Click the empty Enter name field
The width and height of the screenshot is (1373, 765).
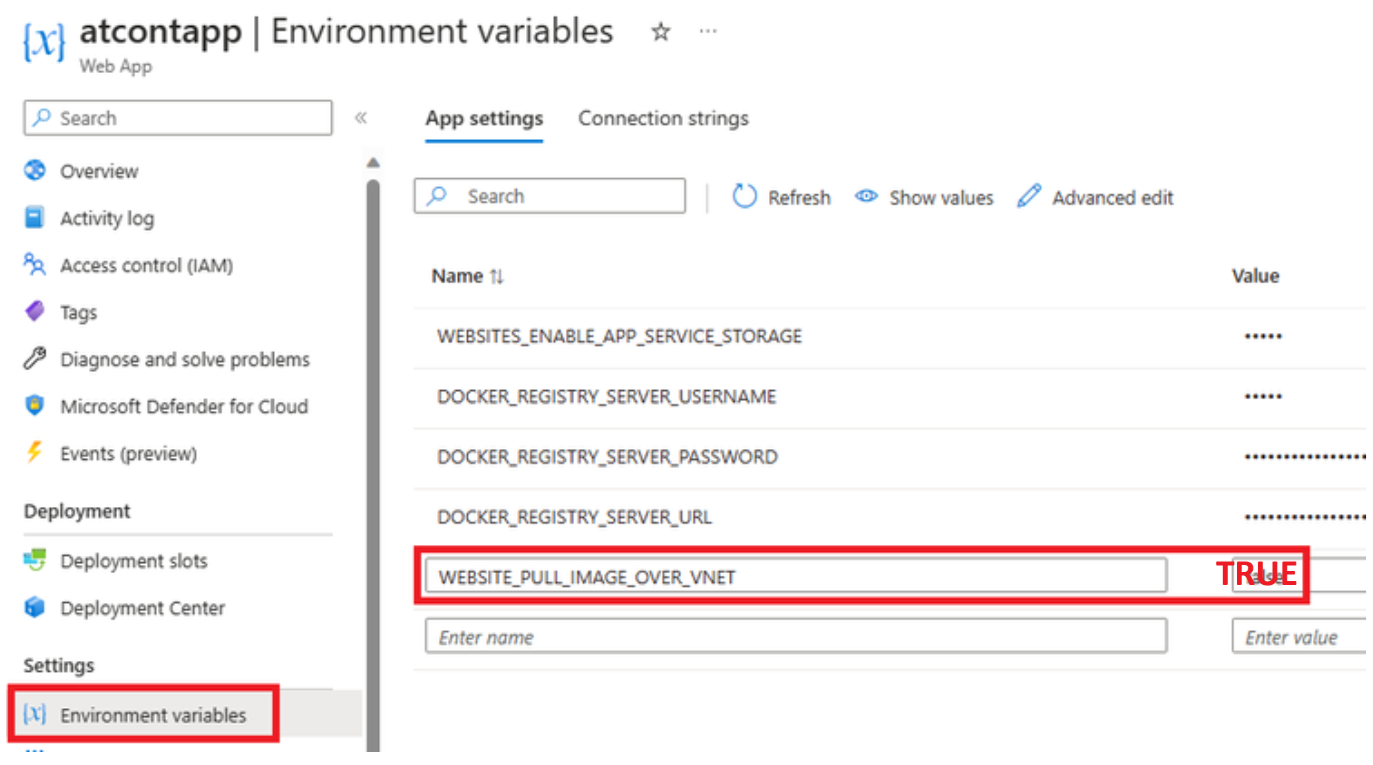796,637
